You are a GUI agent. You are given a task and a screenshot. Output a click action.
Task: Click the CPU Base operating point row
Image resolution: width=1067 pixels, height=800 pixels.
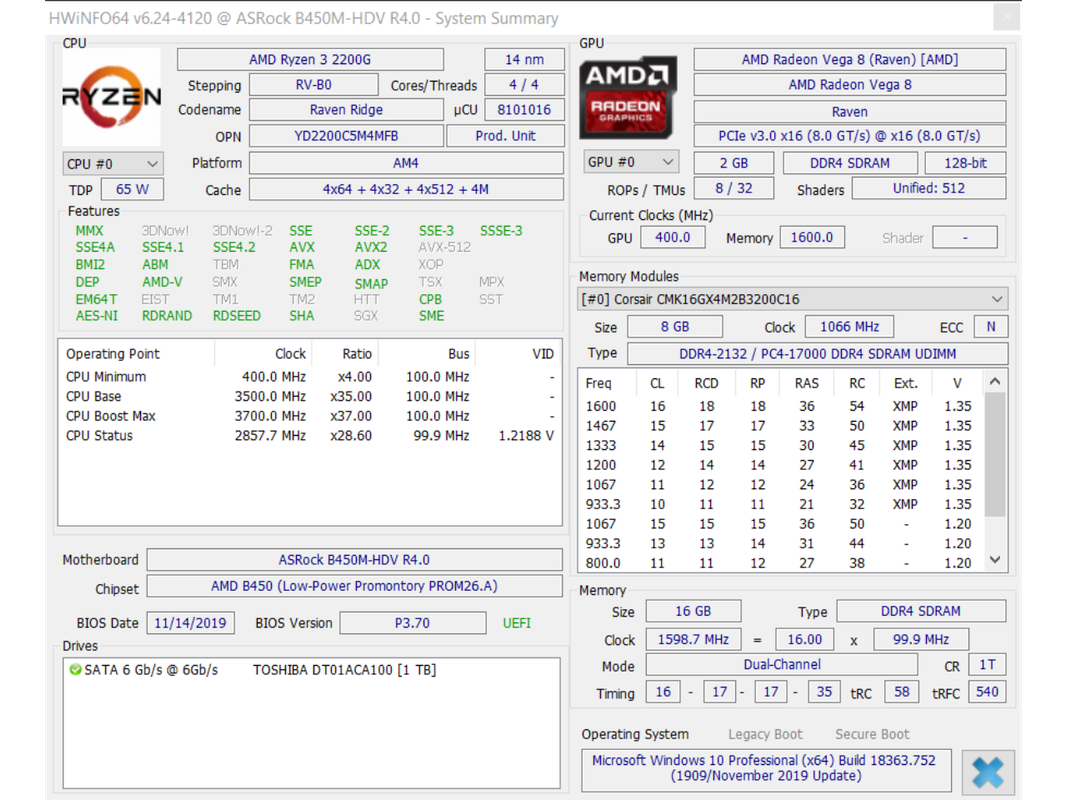tap(310, 397)
